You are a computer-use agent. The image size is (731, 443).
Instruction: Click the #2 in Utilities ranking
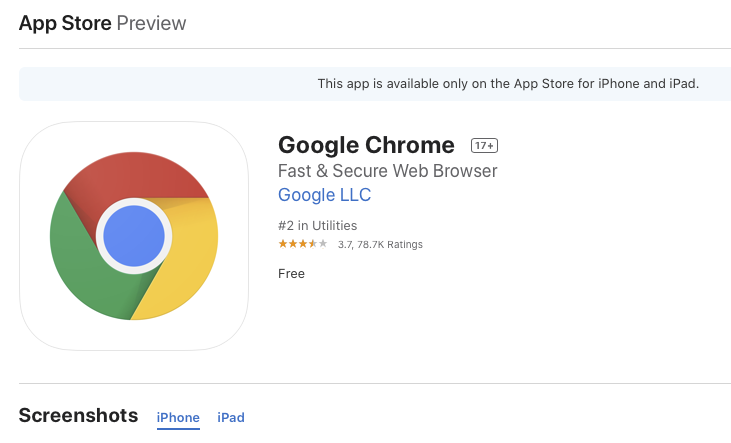click(x=317, y=226)
